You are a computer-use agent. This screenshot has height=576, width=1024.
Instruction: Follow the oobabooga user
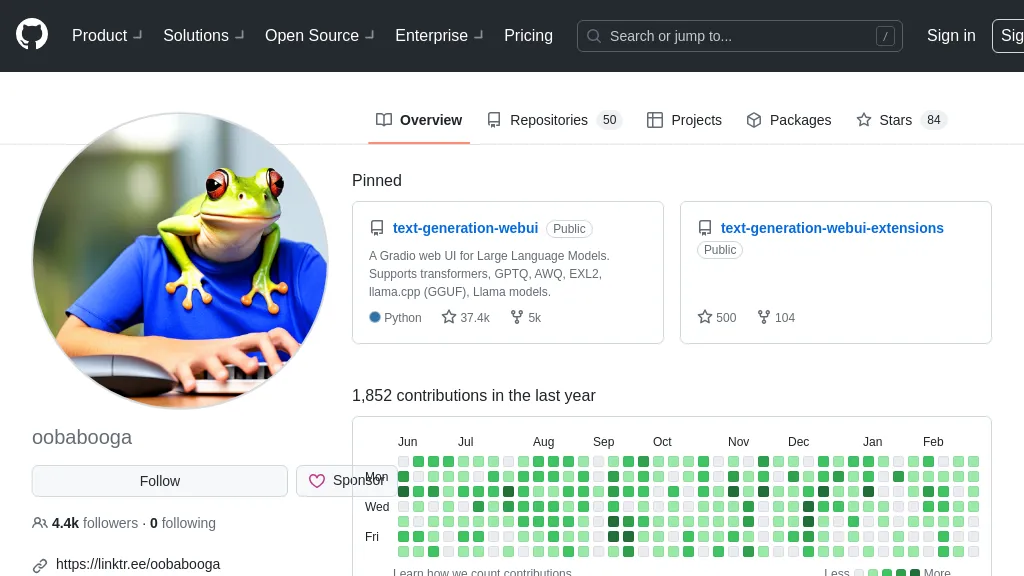160,481
